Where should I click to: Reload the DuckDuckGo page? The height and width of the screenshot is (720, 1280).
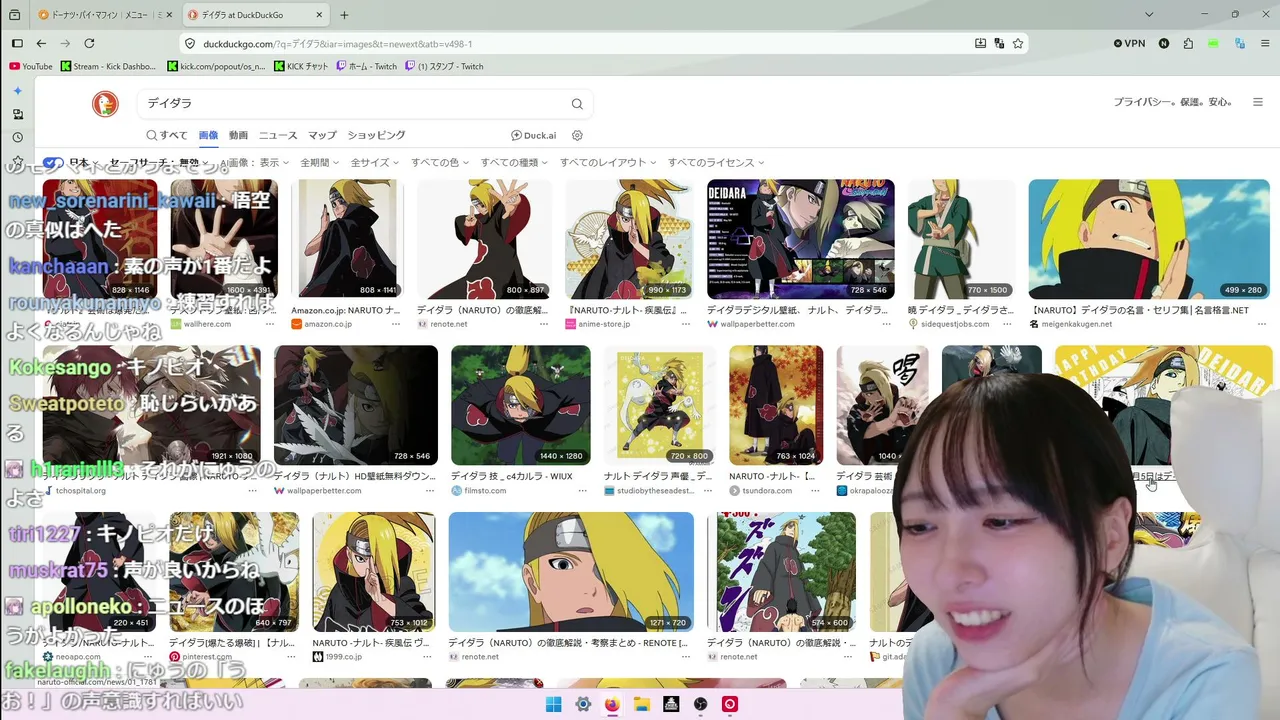coord(89,44)
